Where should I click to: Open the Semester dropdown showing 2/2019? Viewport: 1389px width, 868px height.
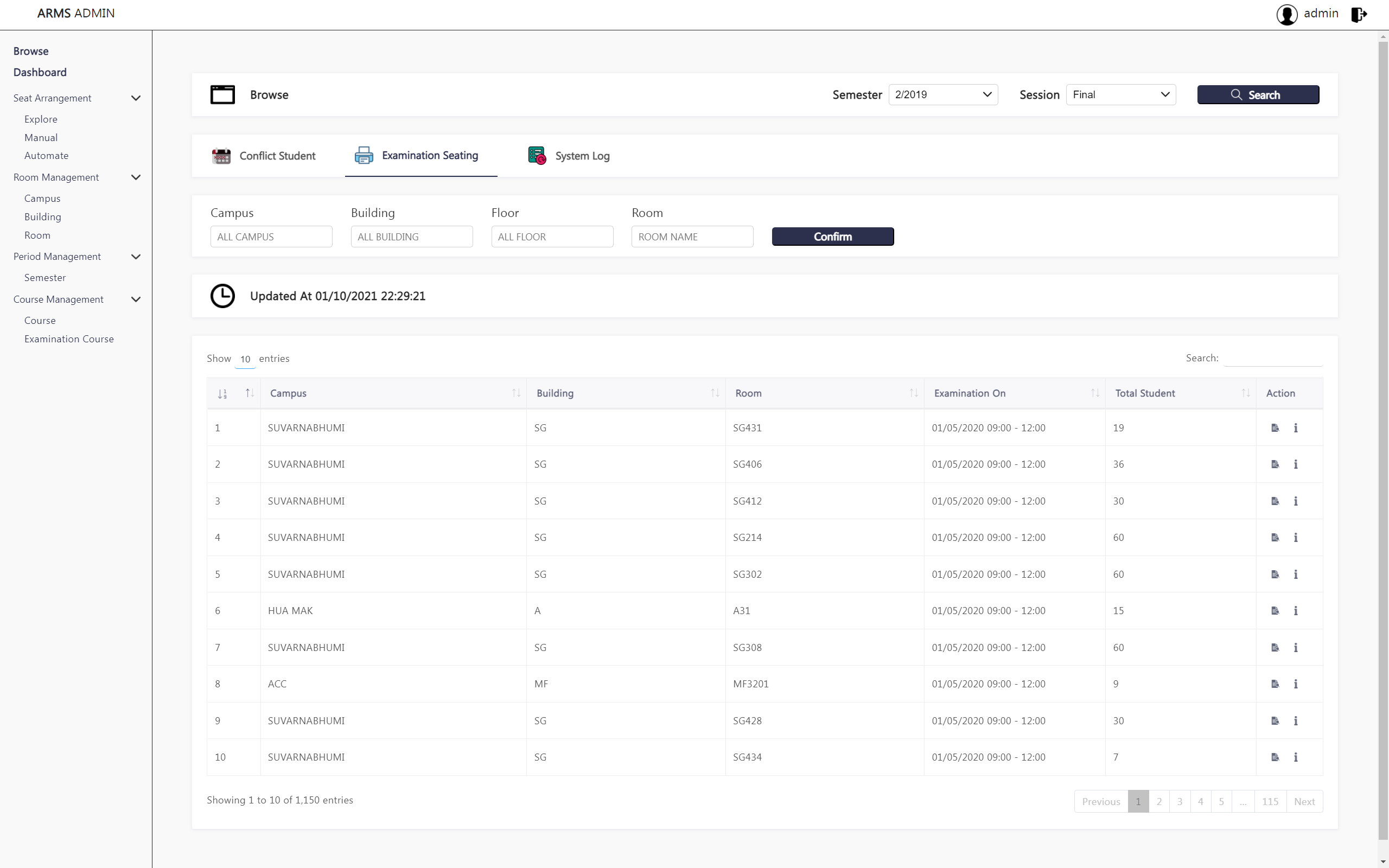[942, 95]
